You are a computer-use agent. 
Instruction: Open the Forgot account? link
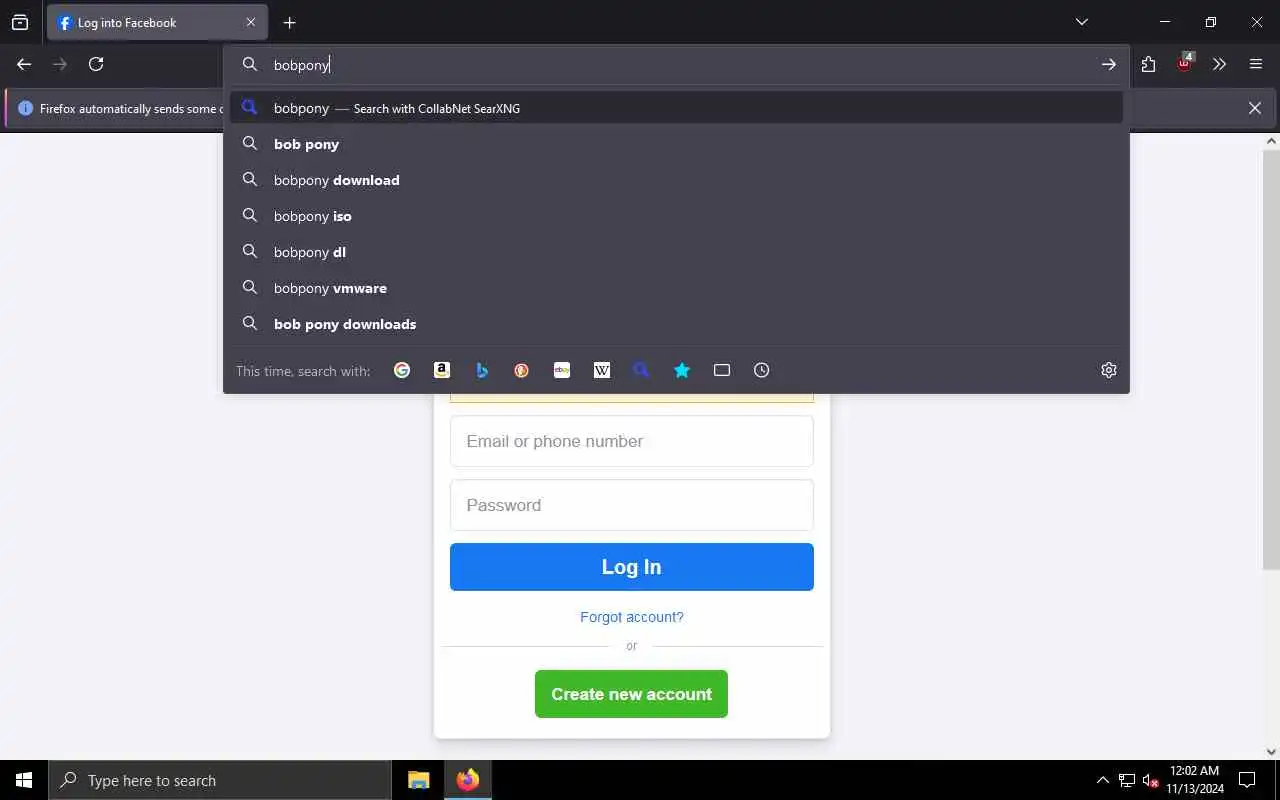[x=632, y=617]
